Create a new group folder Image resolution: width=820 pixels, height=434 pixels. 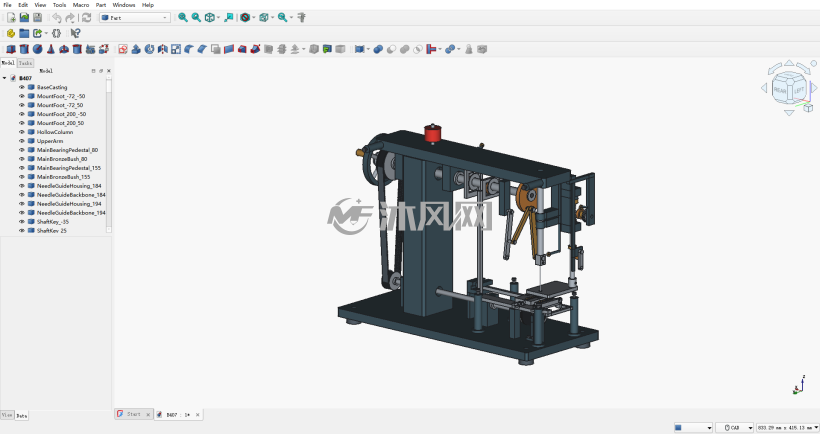[24, 33]
